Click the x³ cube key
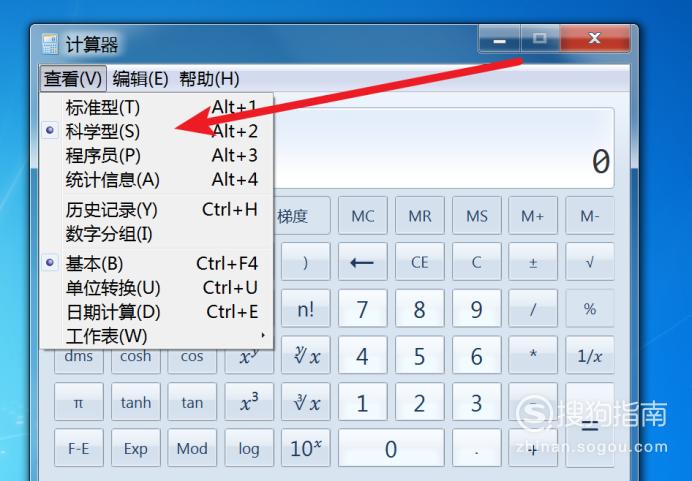 249,402
